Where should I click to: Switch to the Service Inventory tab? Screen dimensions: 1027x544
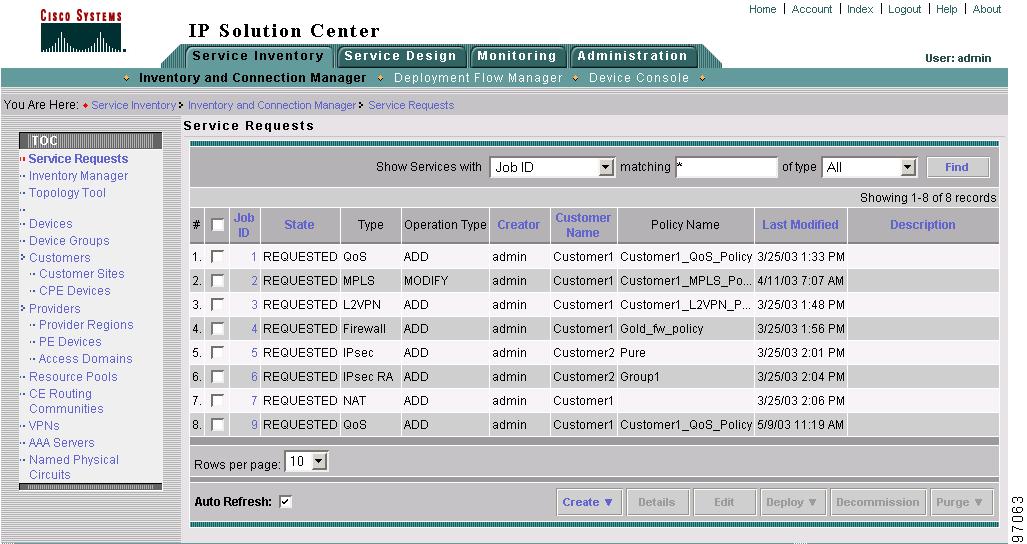(258, 56)
